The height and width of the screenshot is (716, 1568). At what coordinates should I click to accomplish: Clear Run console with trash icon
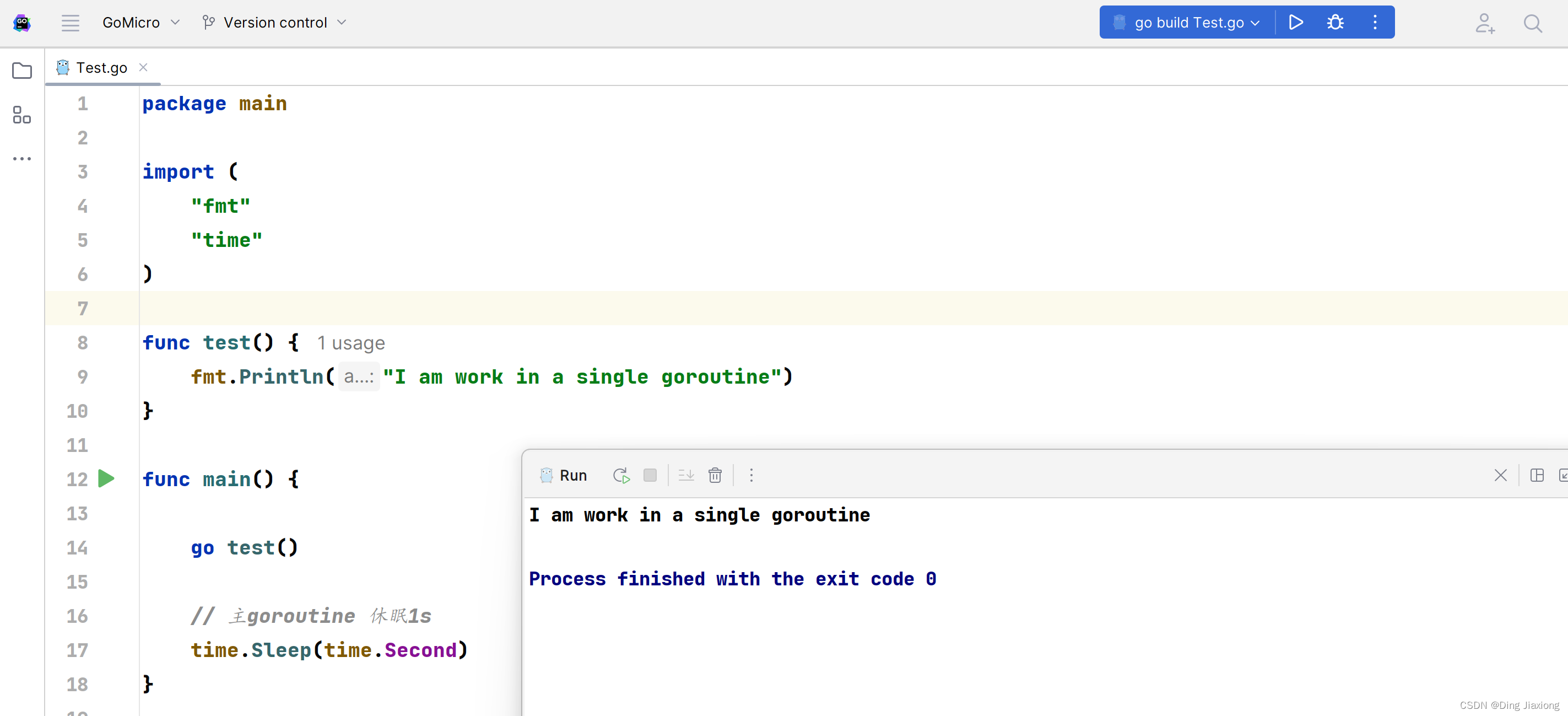[715, 476]
